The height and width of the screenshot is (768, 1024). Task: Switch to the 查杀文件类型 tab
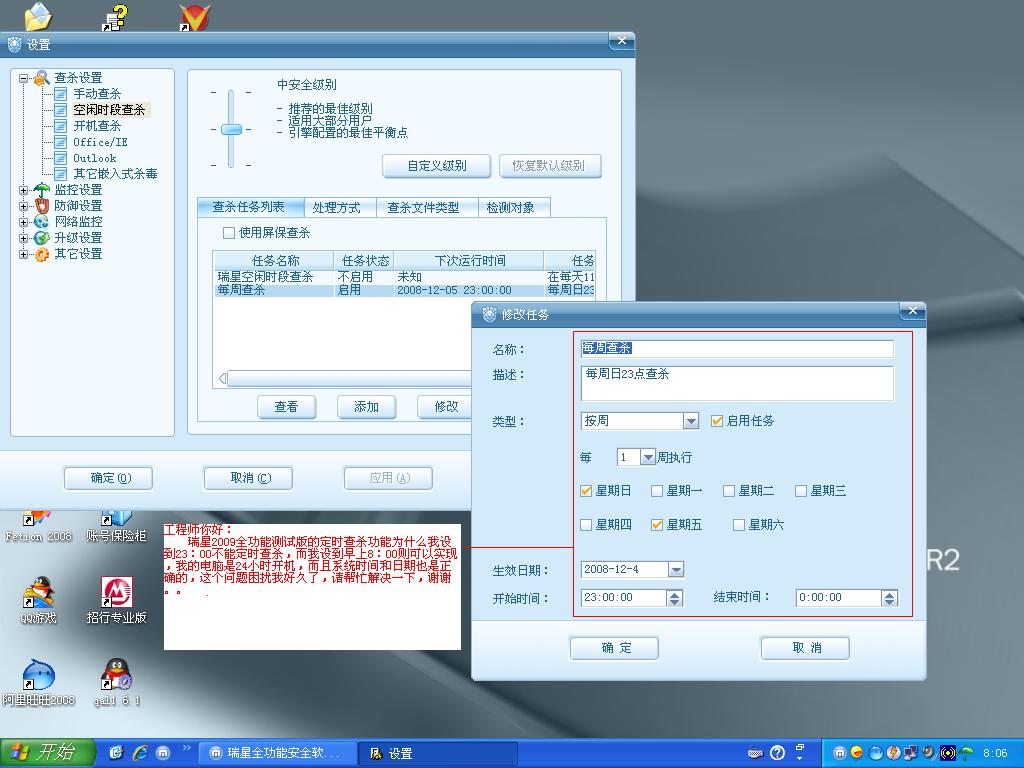pos(423,207)
